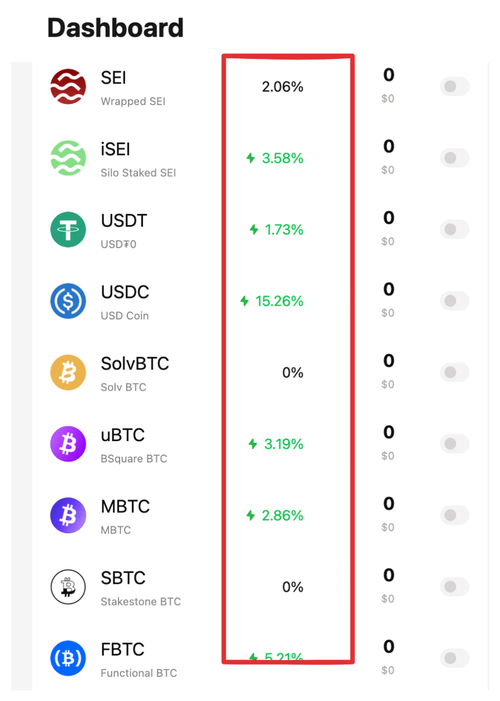Click the iSEI 3.58% boosted rate
This screenshot has width=500, height=701.
point(282,158)
